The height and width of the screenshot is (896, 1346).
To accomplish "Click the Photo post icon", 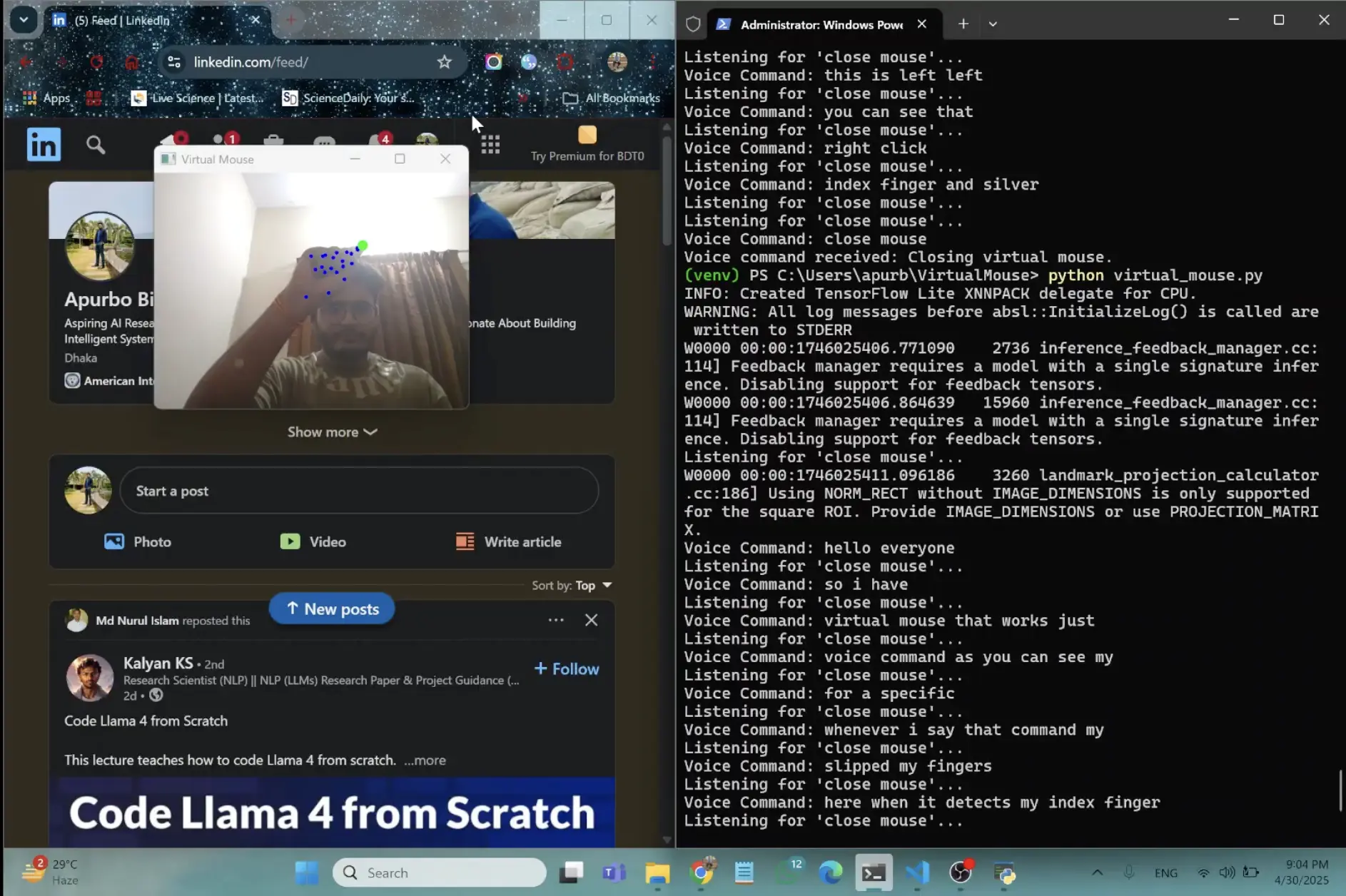I will click(114, 541).
